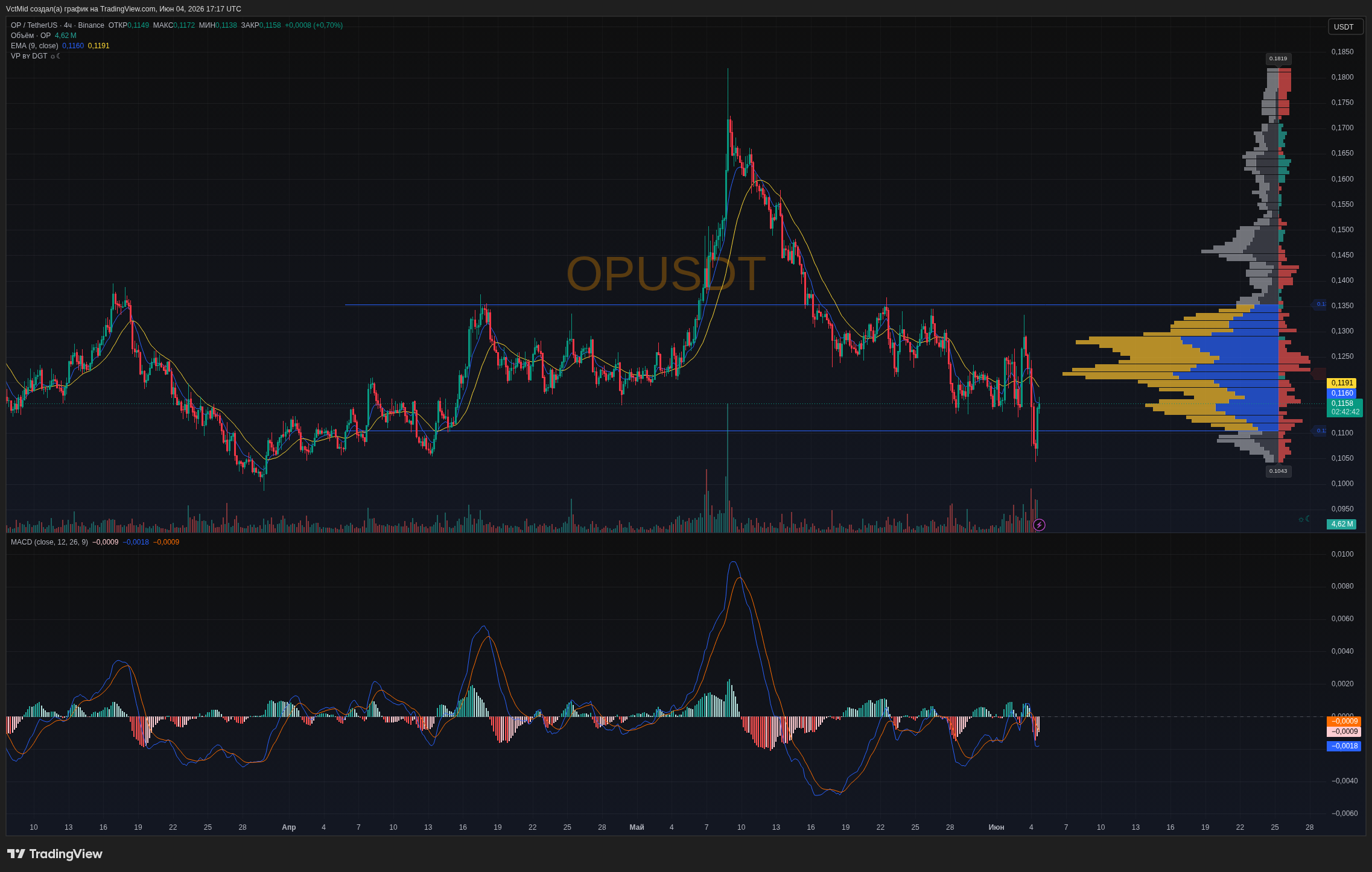
Task: Click the 0,1500 price scale value
Action: click(x=1342, y=230)
